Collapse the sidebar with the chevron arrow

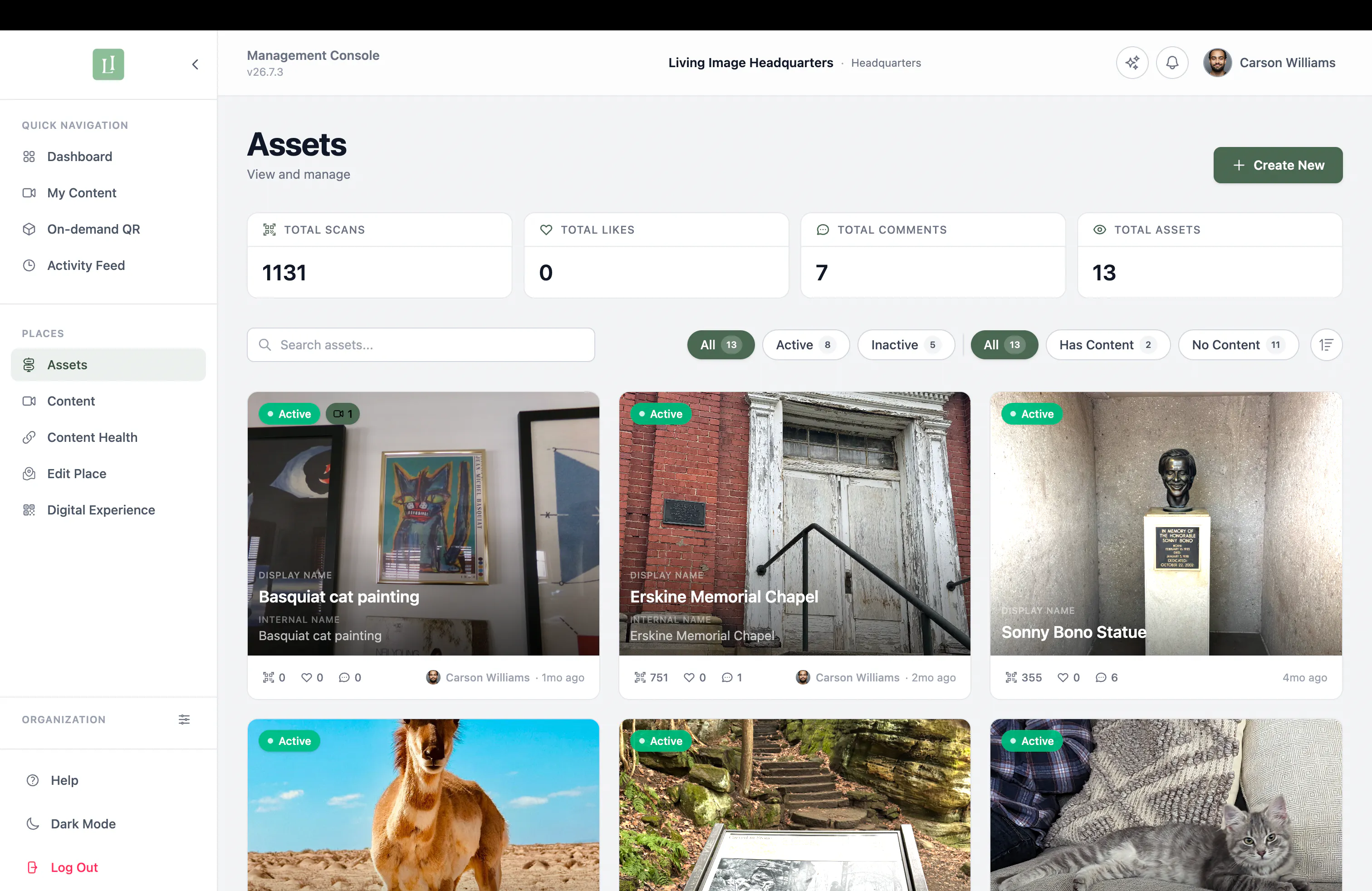pyautogui.click(x=196, y=64)
